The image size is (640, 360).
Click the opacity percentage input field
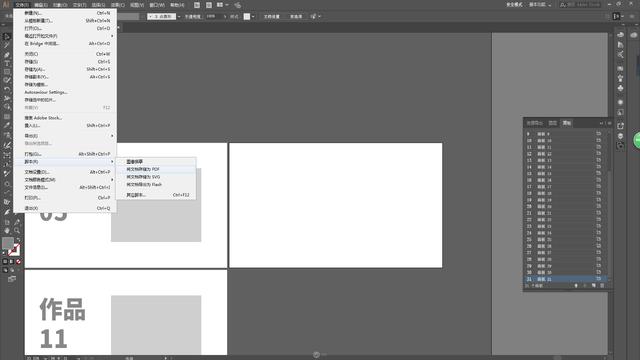click(x=213, y=16)
